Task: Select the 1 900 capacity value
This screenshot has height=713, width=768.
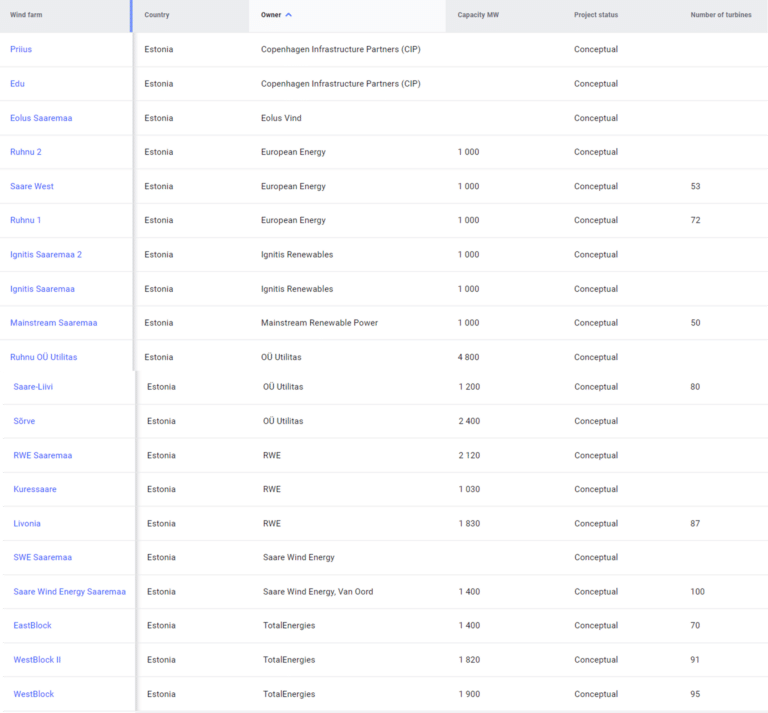Action: (x=469, y=694)
